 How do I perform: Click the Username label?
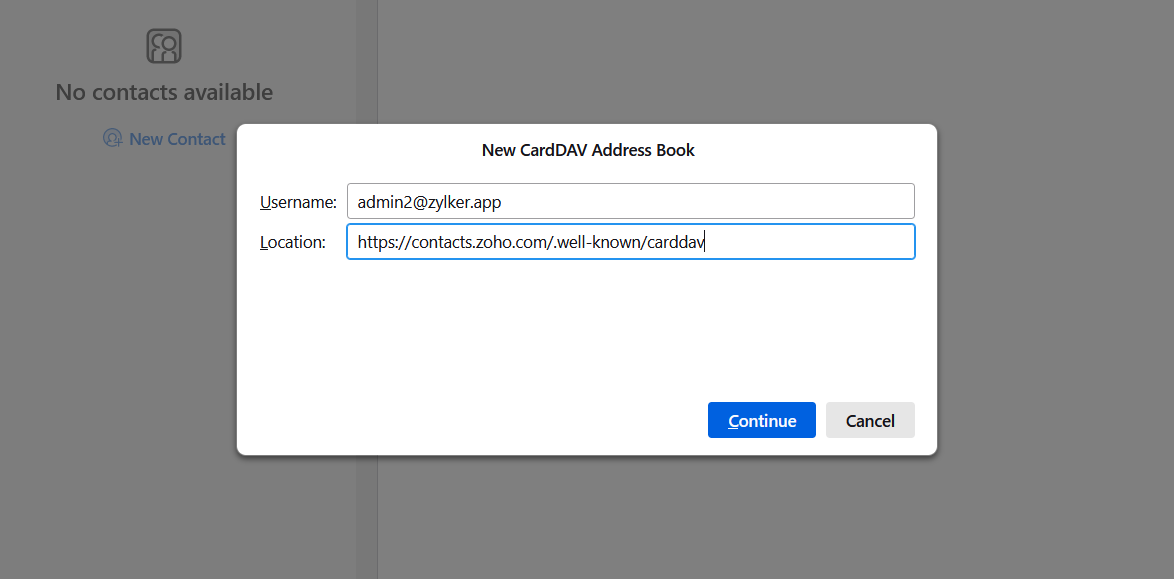tap(298, 202)
